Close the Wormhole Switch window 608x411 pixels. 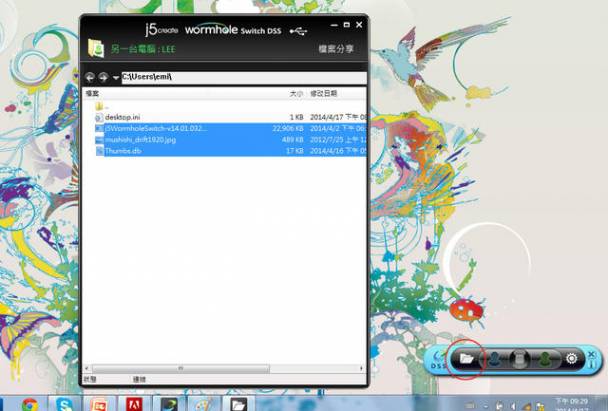pos(359,25)
